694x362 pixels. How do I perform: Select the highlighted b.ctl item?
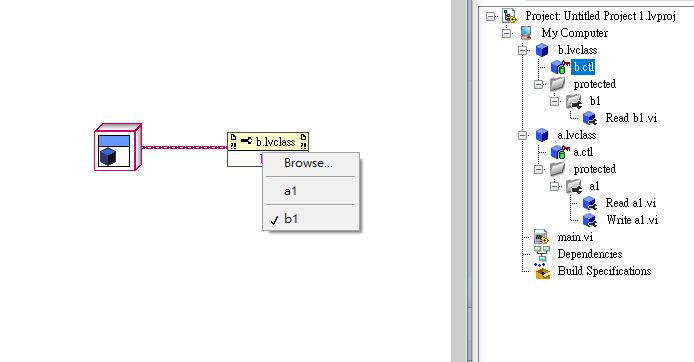[583, 67]
